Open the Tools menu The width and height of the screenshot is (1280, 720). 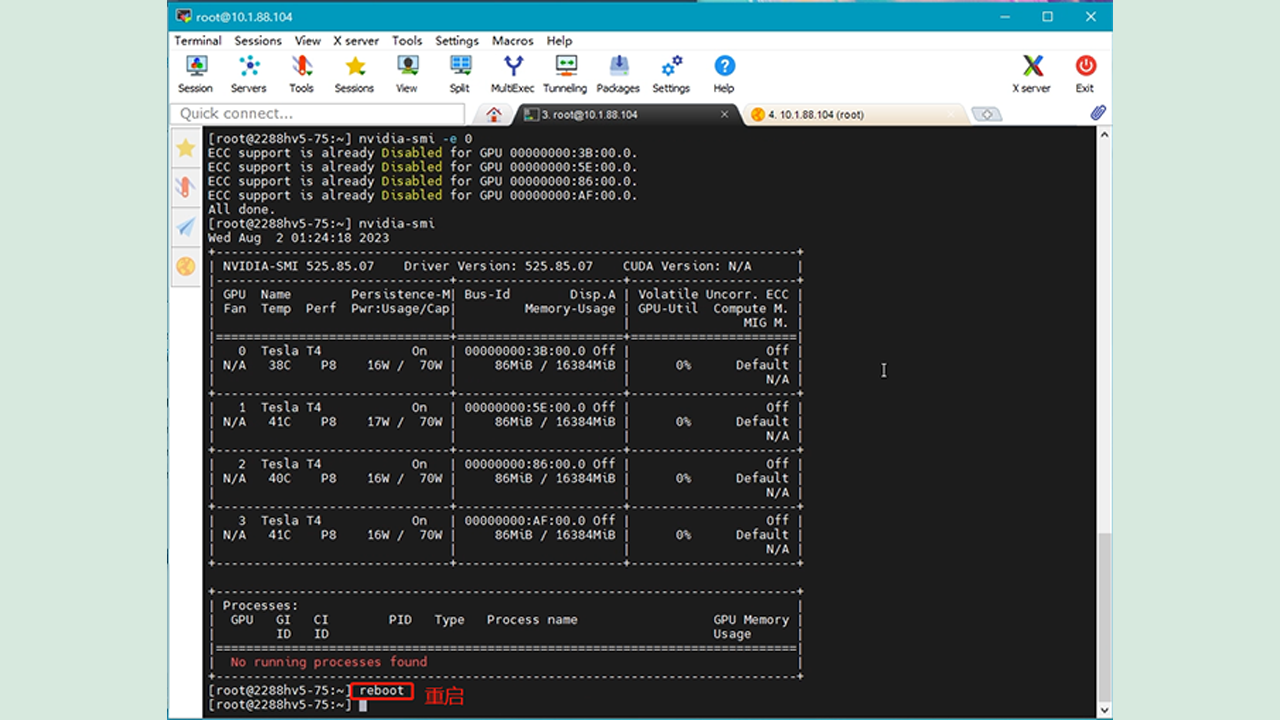pos(407,41)
